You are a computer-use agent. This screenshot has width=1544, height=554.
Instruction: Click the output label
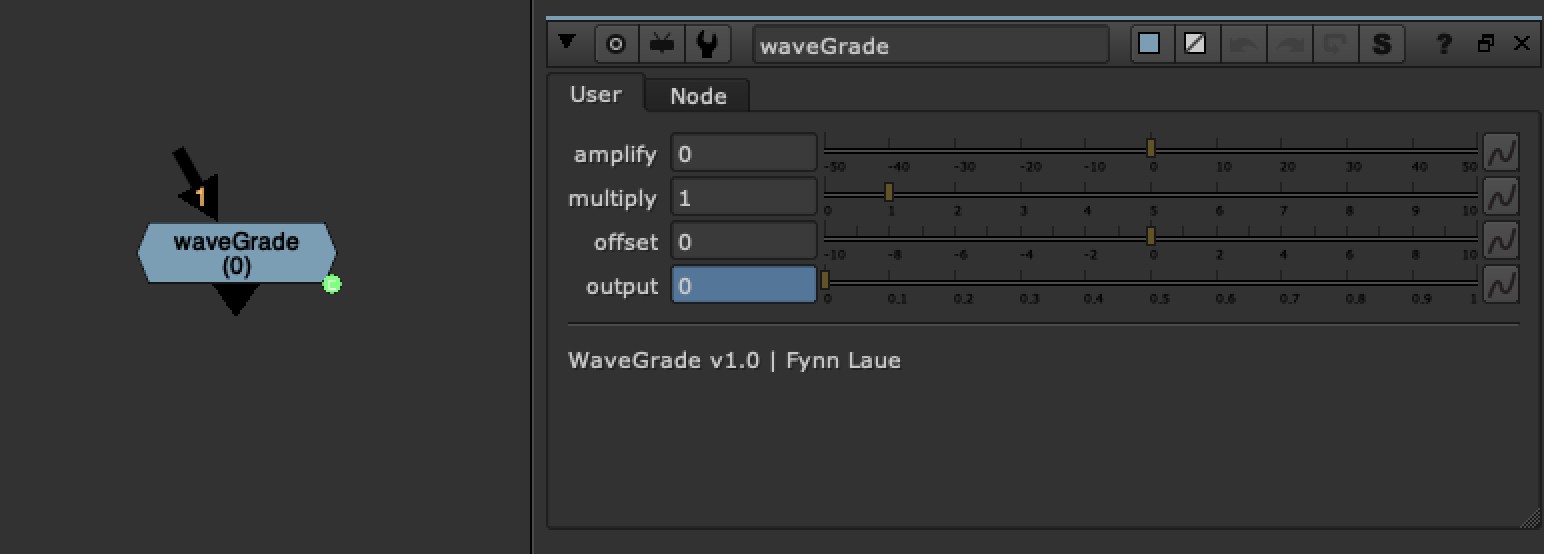click(x=622, y=286)
